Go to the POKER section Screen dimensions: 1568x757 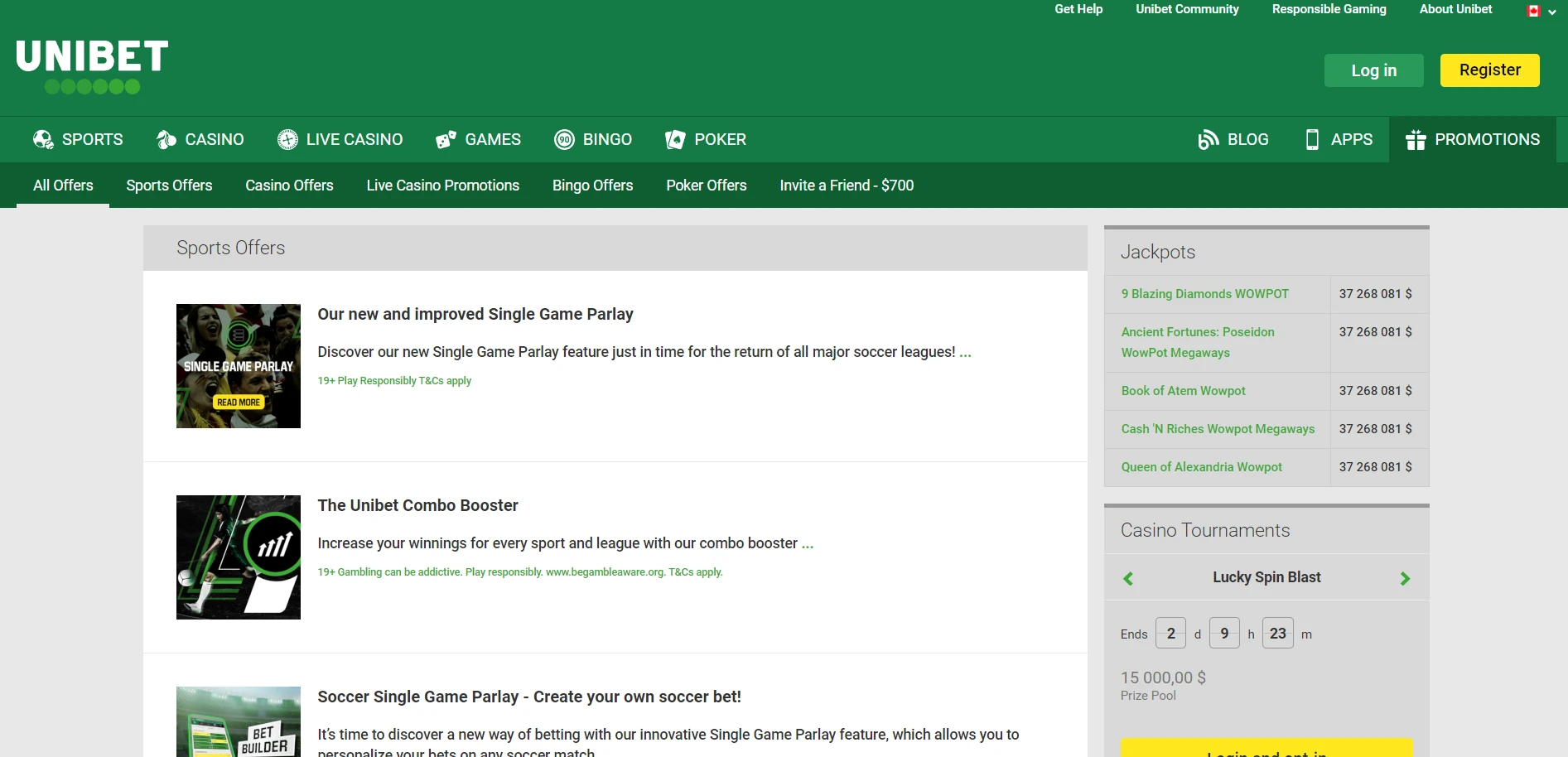tap(706, 139)
